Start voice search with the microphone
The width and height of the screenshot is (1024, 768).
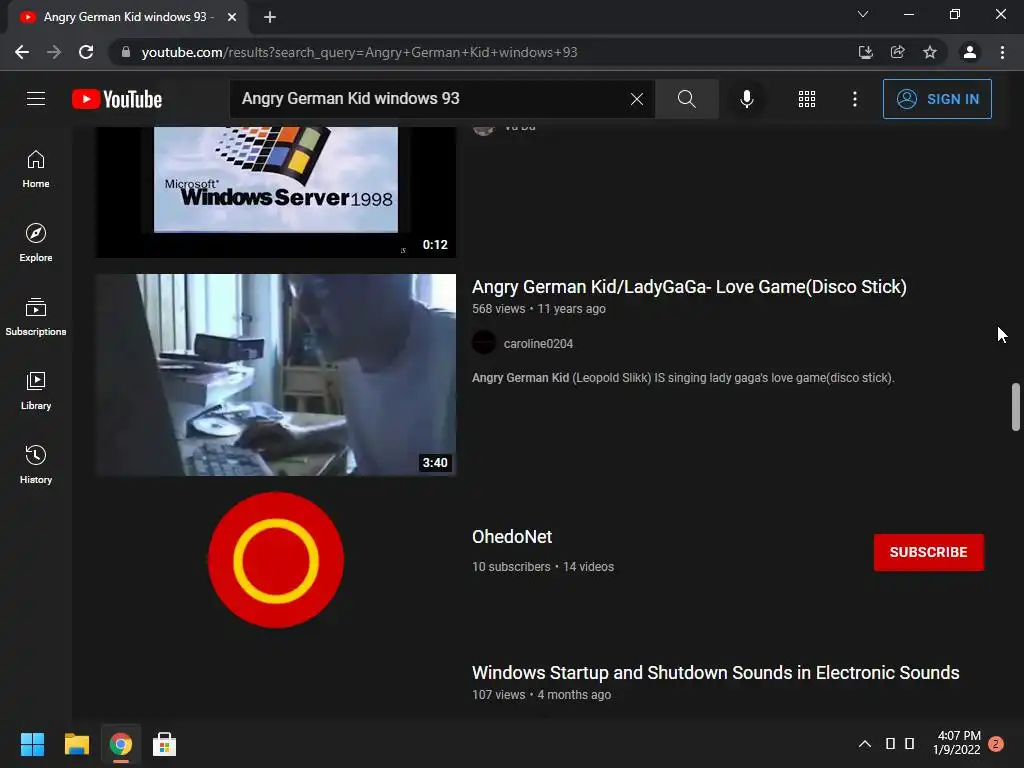tap(746, 99)
